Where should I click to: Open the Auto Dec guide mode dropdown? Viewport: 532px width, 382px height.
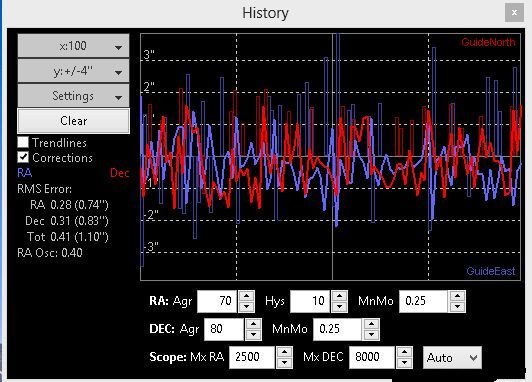(x=452, y=358)
